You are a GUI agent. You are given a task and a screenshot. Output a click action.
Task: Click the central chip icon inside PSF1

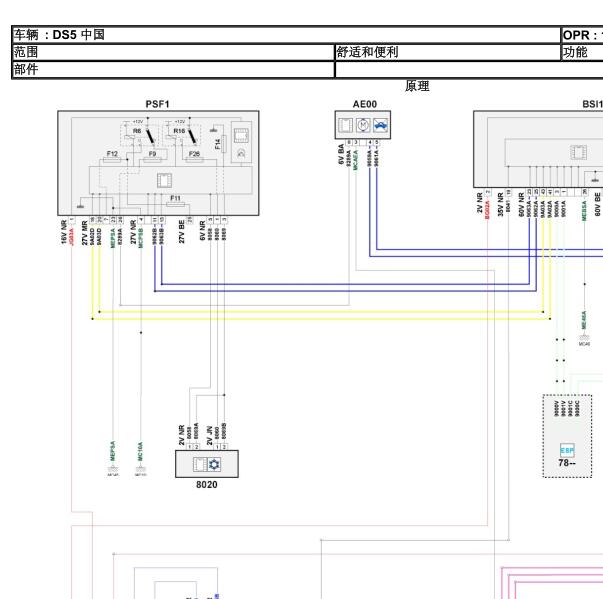[x=164, y=180]
